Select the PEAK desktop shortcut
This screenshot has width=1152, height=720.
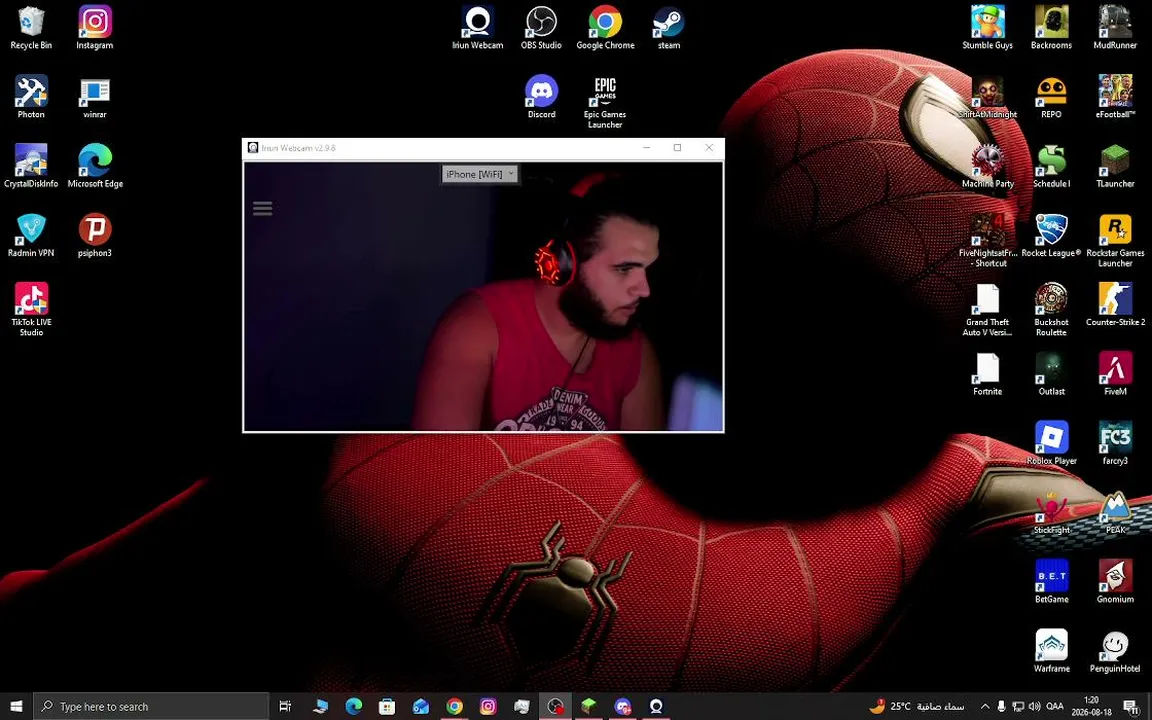(x=1115, y=512)
